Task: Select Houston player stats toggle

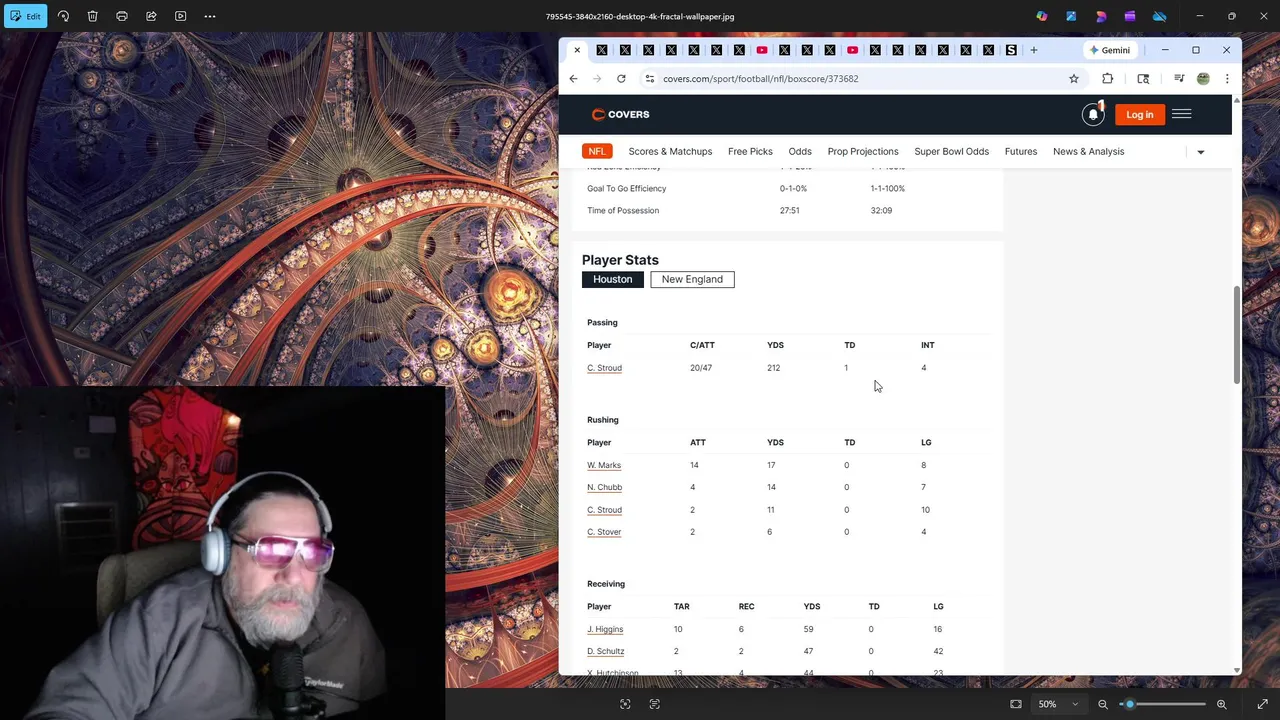Action: pos(613,279)
